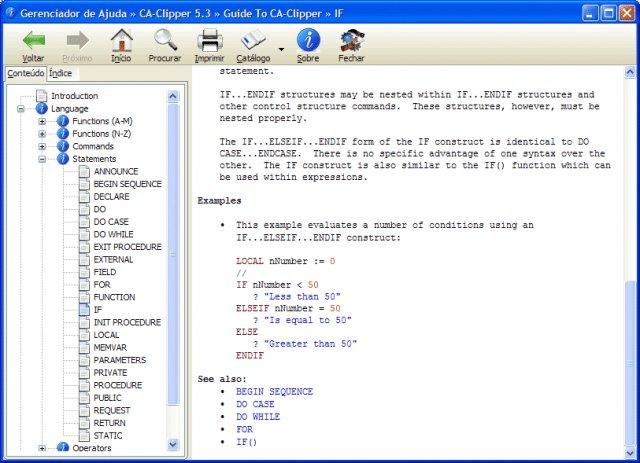
Task: Follow the DO WHILE see-also link
Action: click(258, 417)
